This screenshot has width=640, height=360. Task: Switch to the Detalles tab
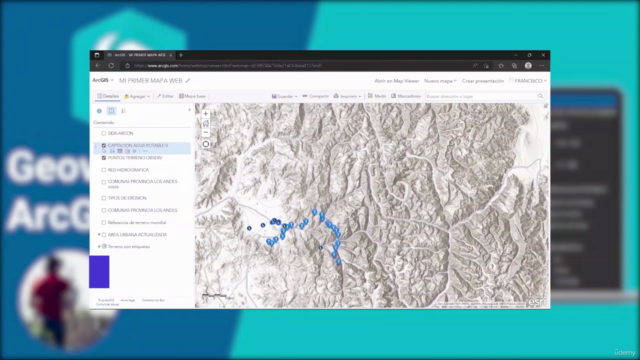click(108, 96)
